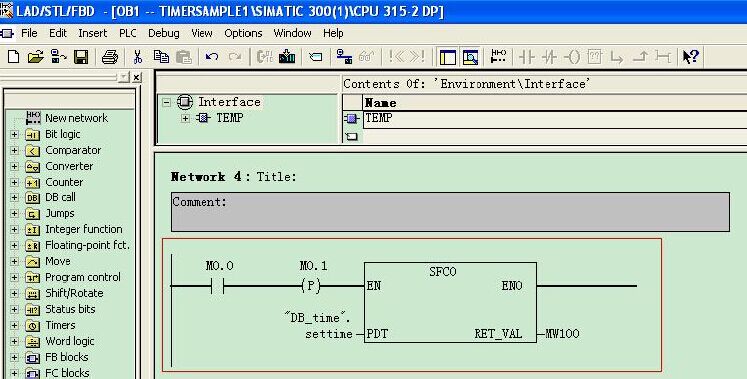Select the FB blocks tree item
Screen dimensions: 747x379
pos(67,357)
